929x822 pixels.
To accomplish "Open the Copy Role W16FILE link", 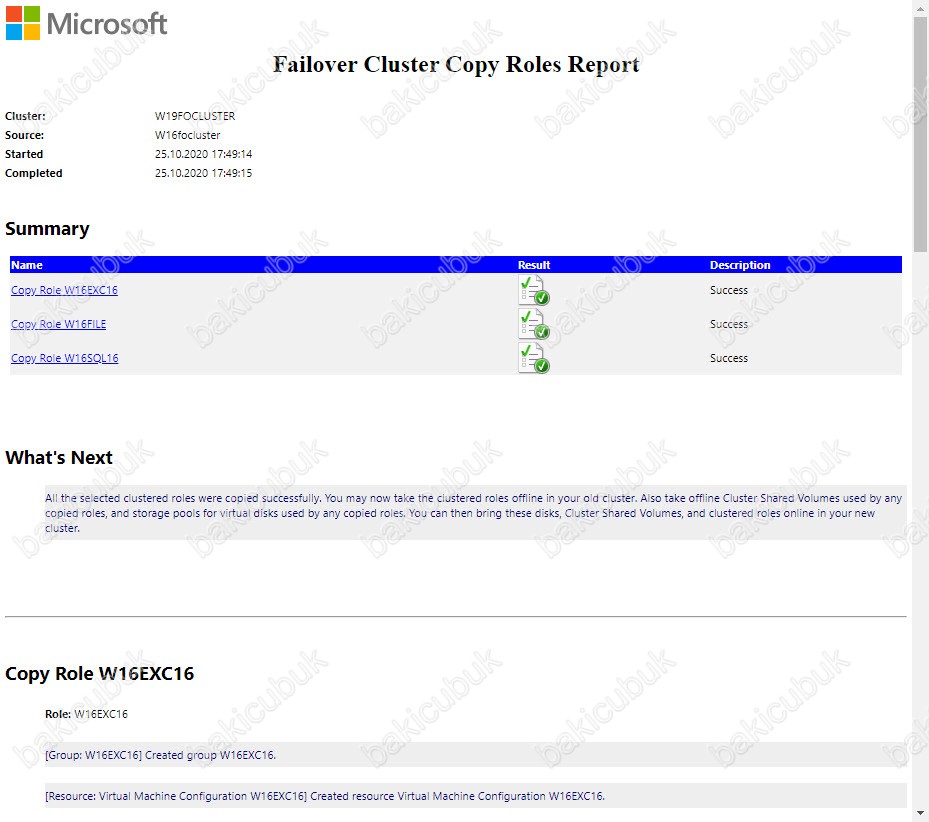I will tap(59, 324).
